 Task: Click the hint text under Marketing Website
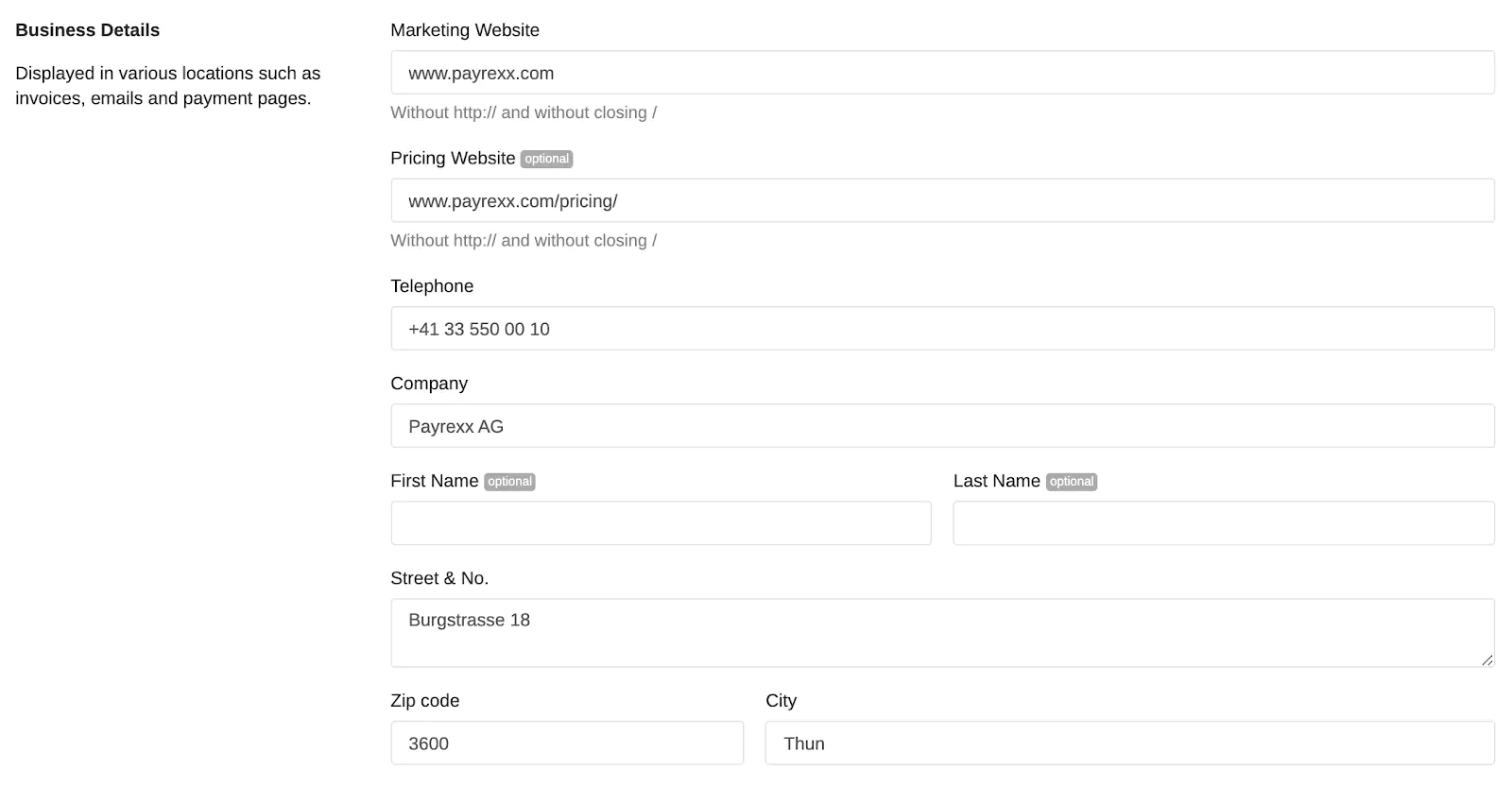(523, 112)
